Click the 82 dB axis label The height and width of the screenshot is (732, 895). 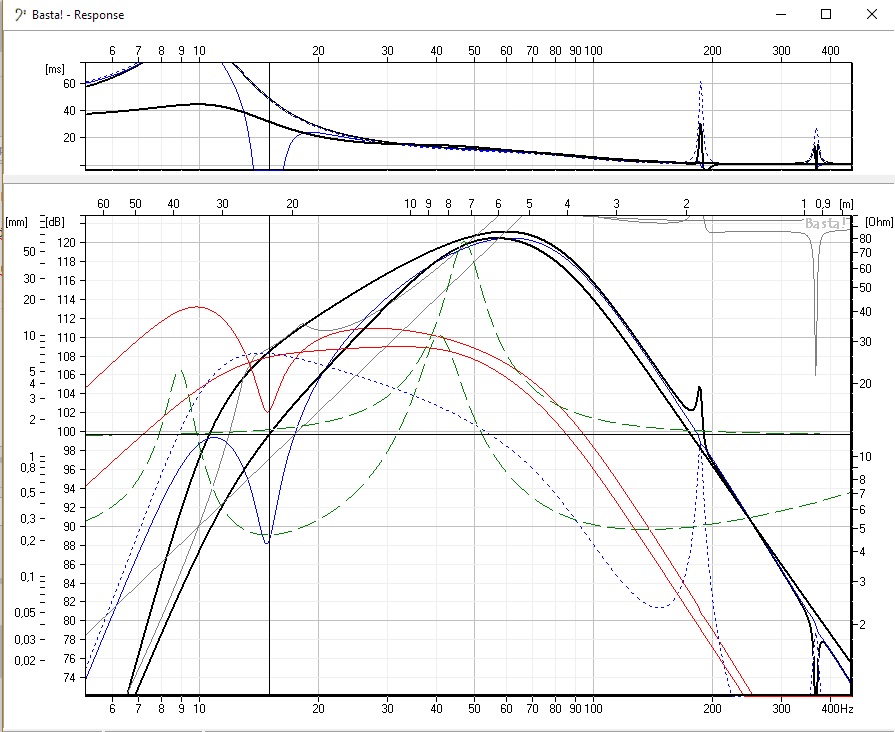[70, 601]
